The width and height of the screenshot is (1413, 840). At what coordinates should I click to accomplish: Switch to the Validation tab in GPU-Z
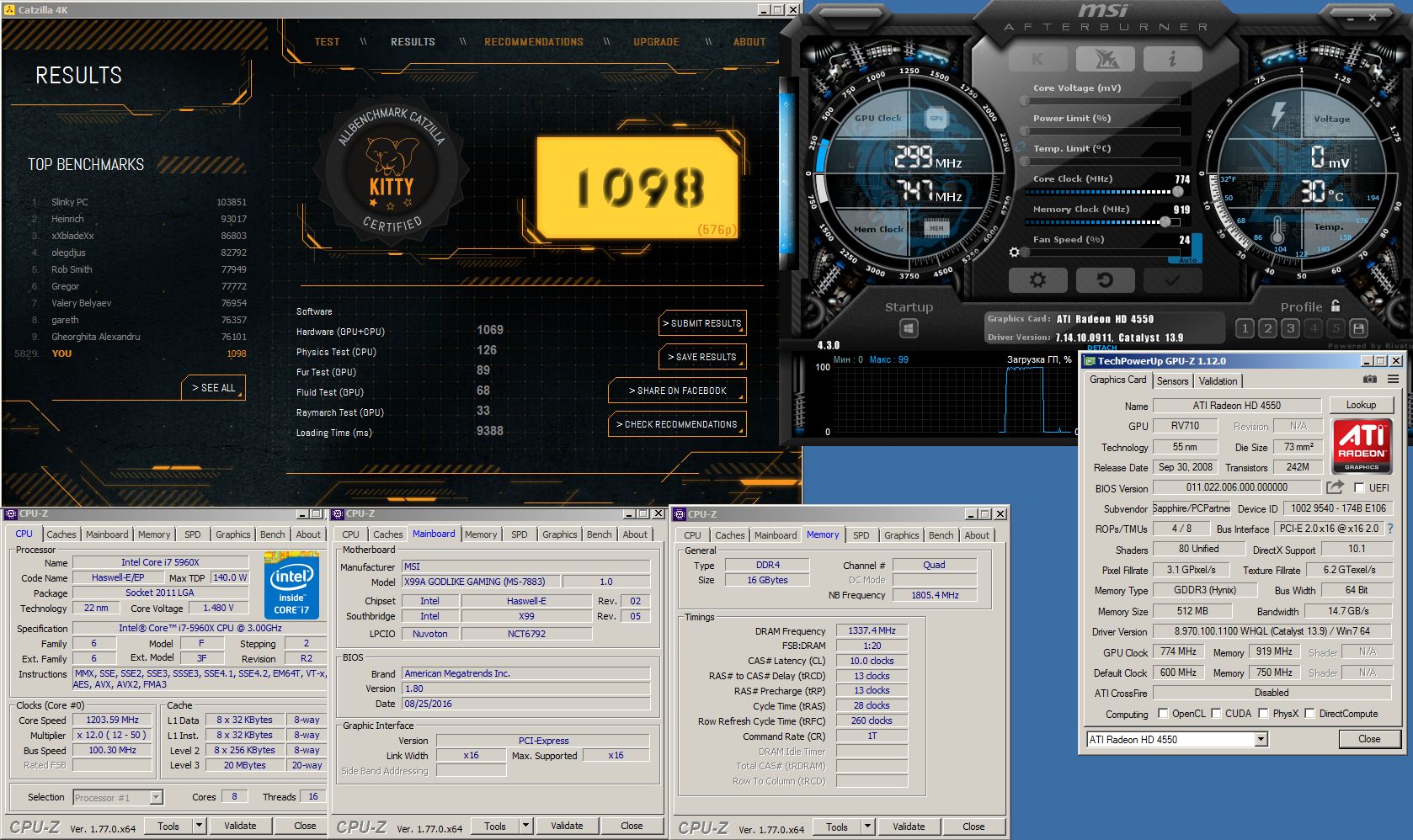[x=1218, y=380]
